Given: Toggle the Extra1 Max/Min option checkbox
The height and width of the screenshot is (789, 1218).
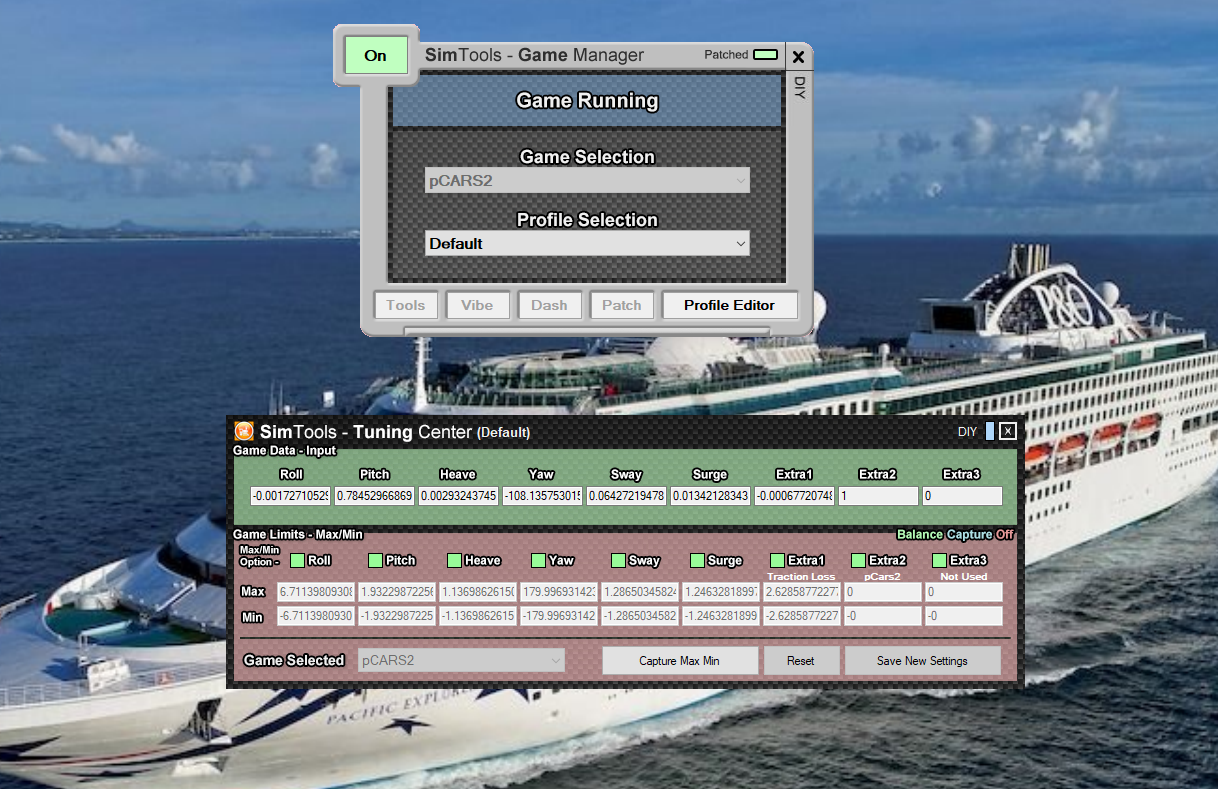Looking at the screenshot, I should 778,560.
